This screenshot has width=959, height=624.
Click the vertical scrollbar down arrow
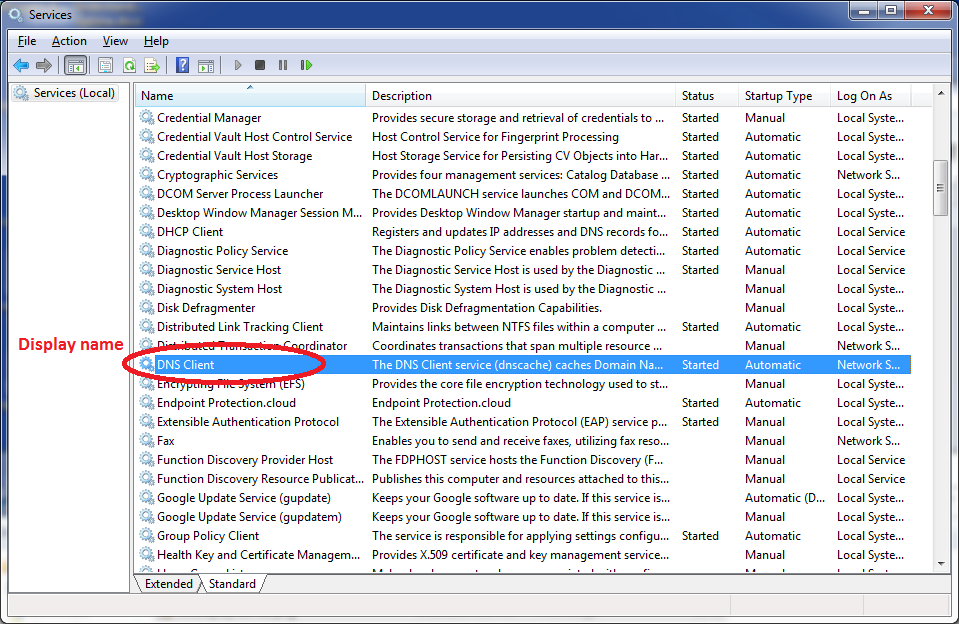(x=940, y=564)
